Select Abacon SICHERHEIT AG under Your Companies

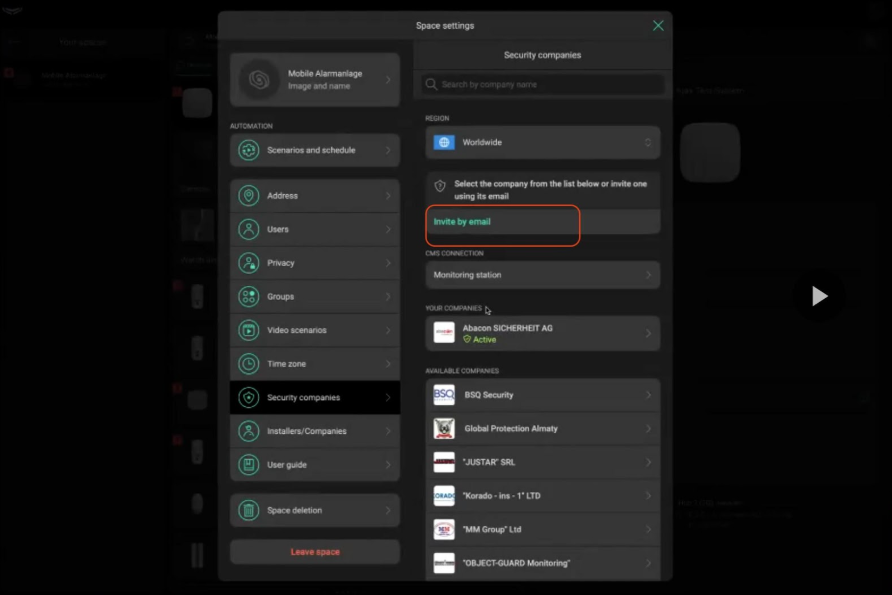(541, 332)
